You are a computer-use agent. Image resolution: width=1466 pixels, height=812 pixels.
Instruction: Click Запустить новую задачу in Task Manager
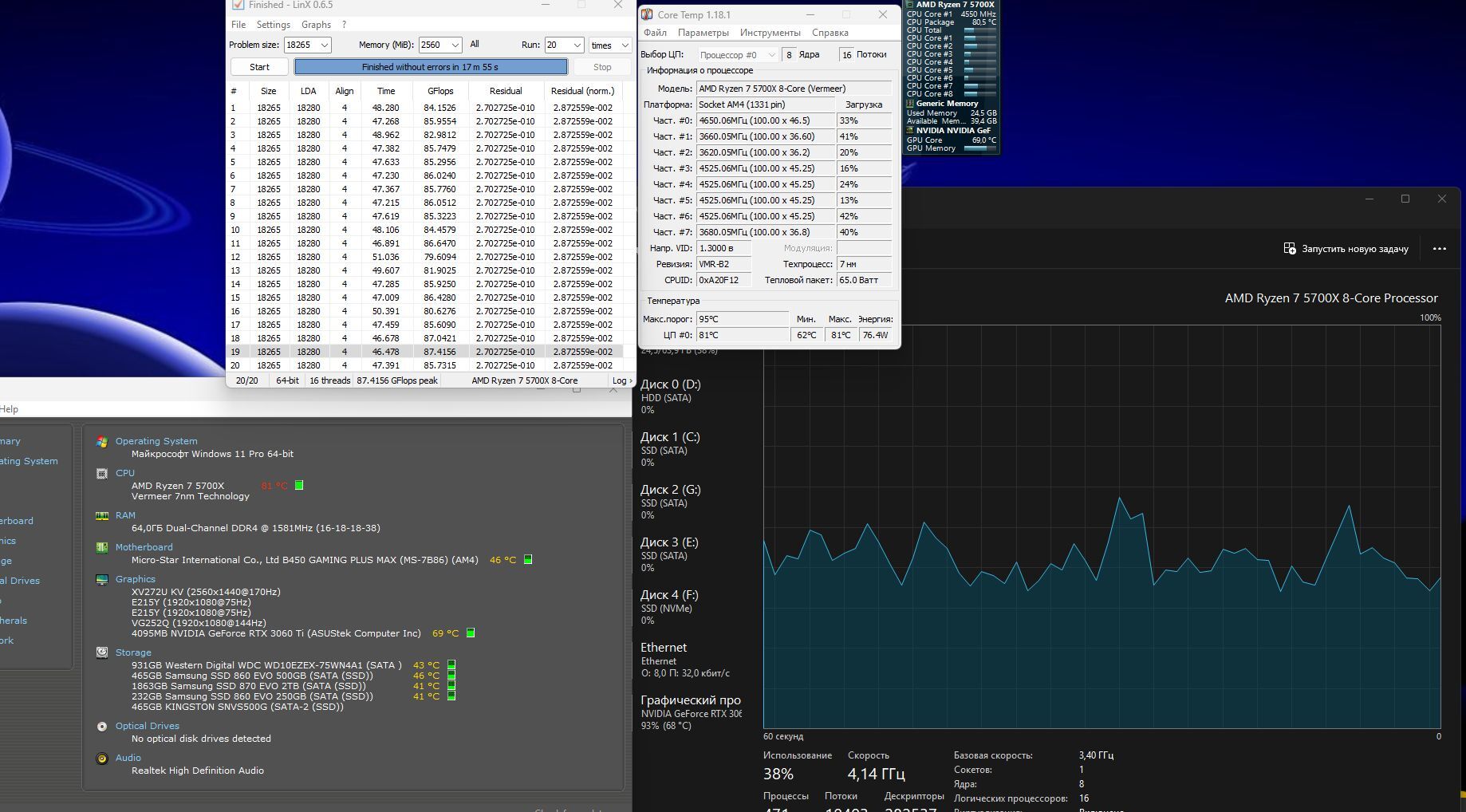pyautogui.click(x=1346, y=249)
